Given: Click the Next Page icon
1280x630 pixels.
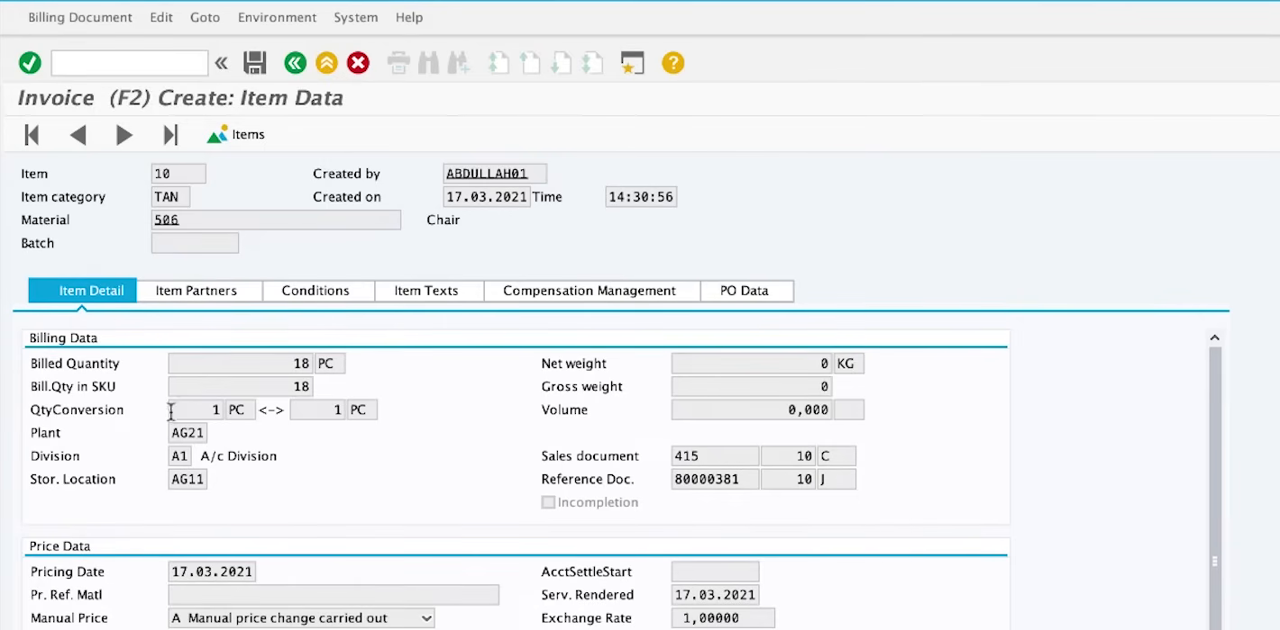Looking at the screenshot, I should pos(561,63).
